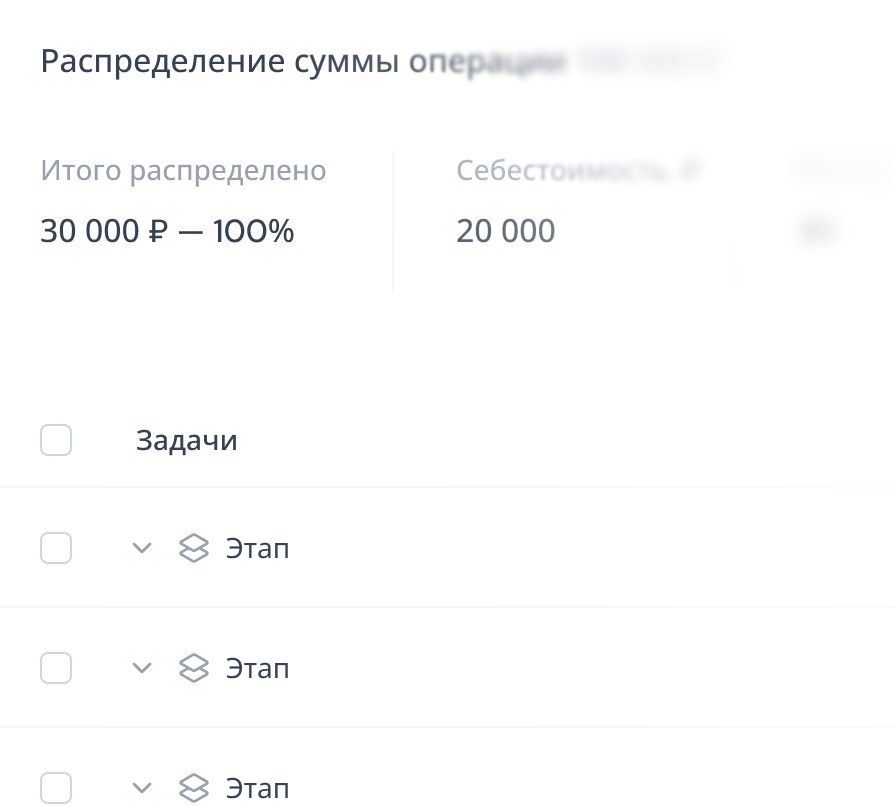Click the Задачи column header
The height and width of the screenshot is (806, 896).
click(187, 441)
